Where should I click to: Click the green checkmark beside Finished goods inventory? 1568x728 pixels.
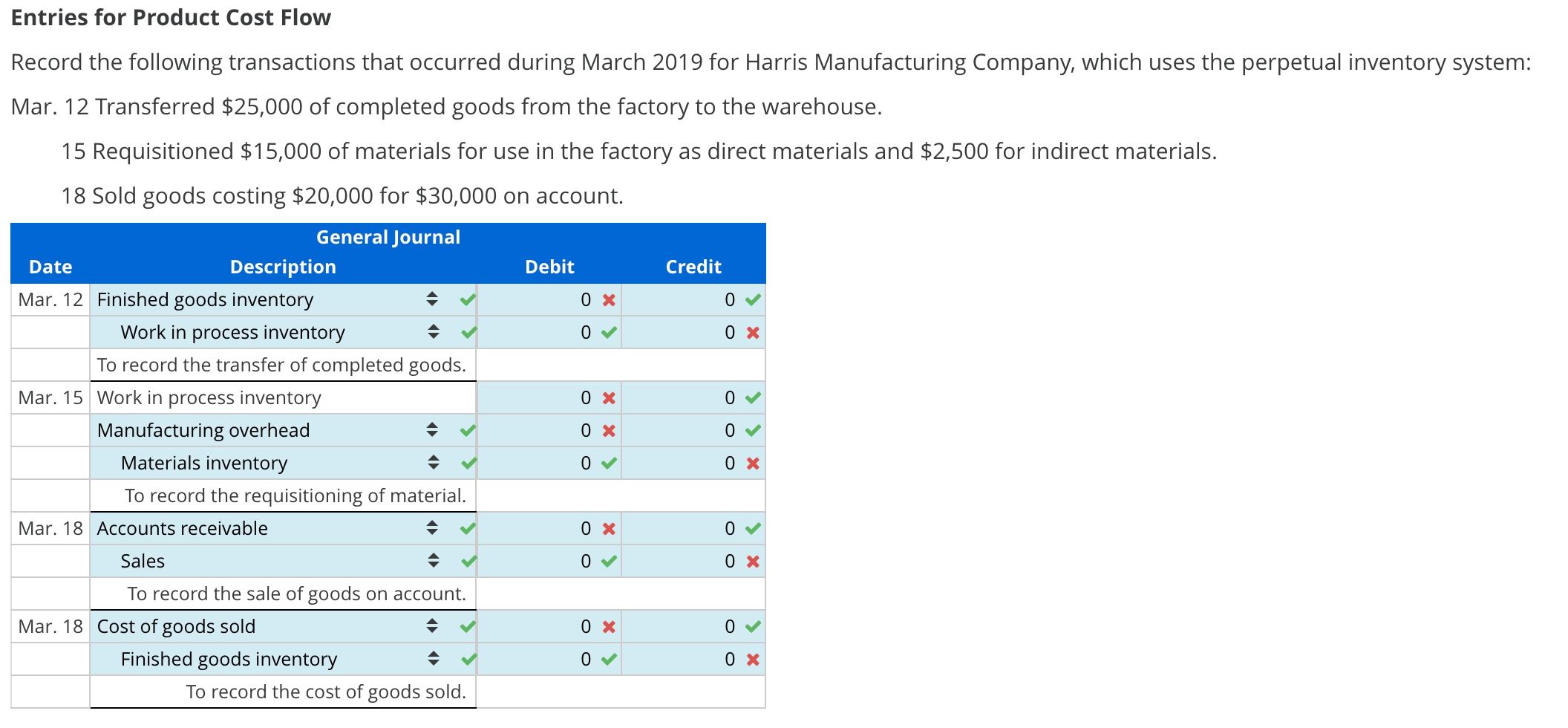coord(468,299)
